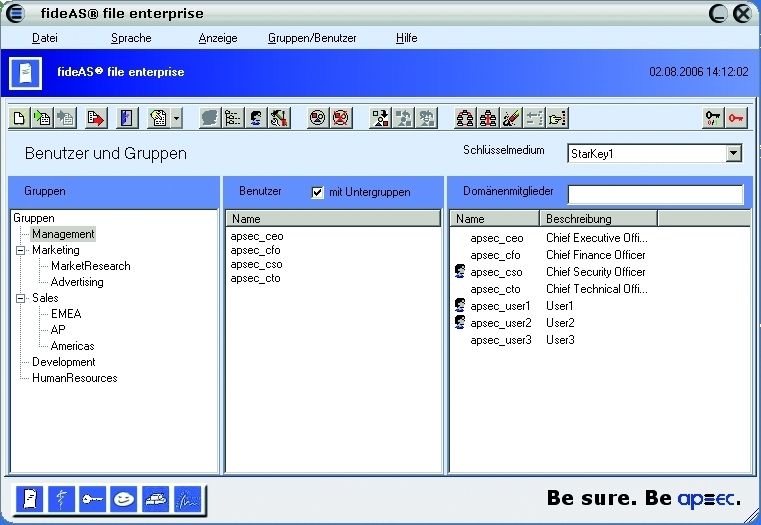This screenshot has width=761, height=525.
Task: Click the tree structure toolbar icon
Action: (x=233, y=118)
